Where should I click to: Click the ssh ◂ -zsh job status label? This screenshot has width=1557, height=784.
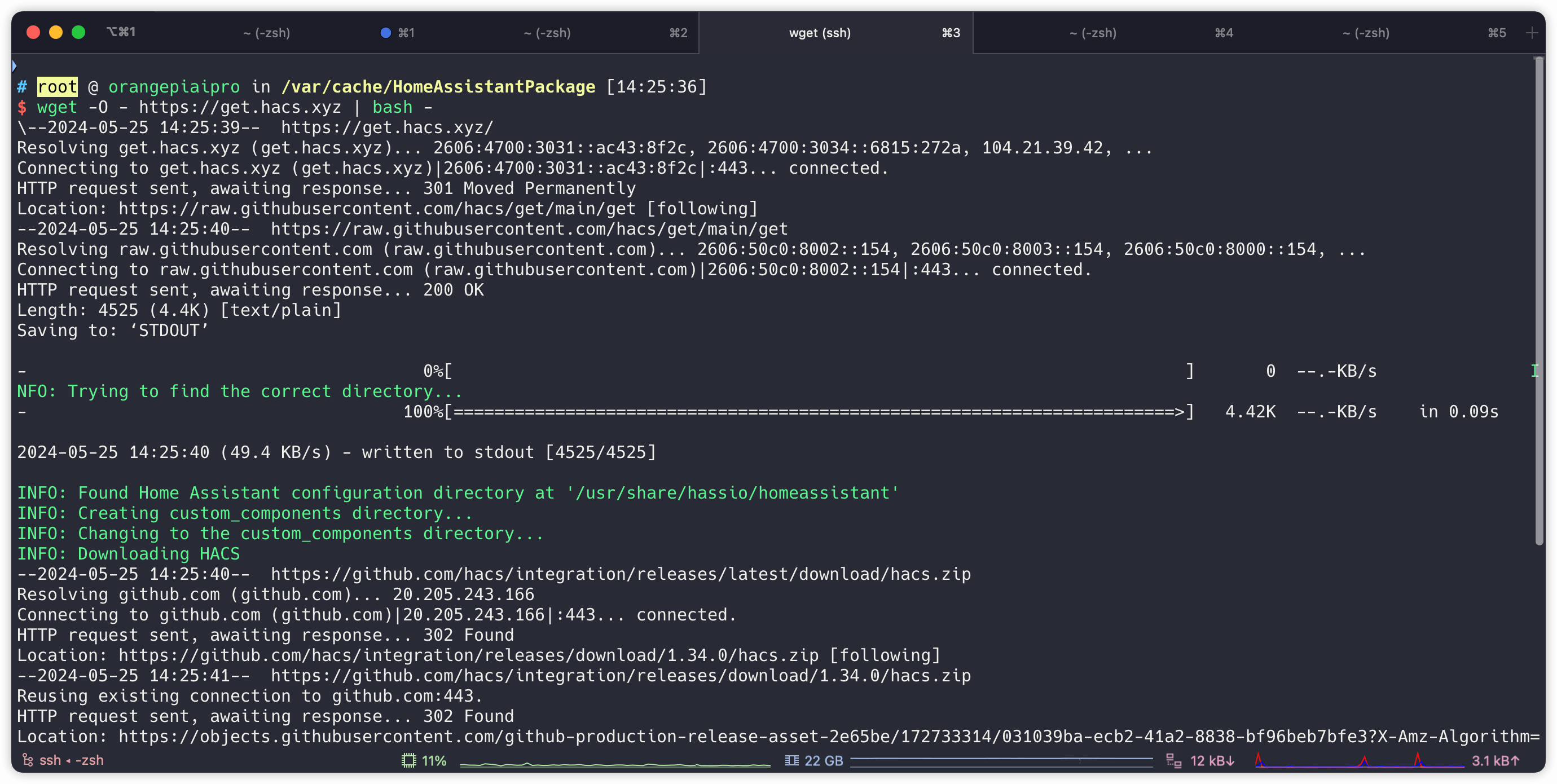pos(71,760)
